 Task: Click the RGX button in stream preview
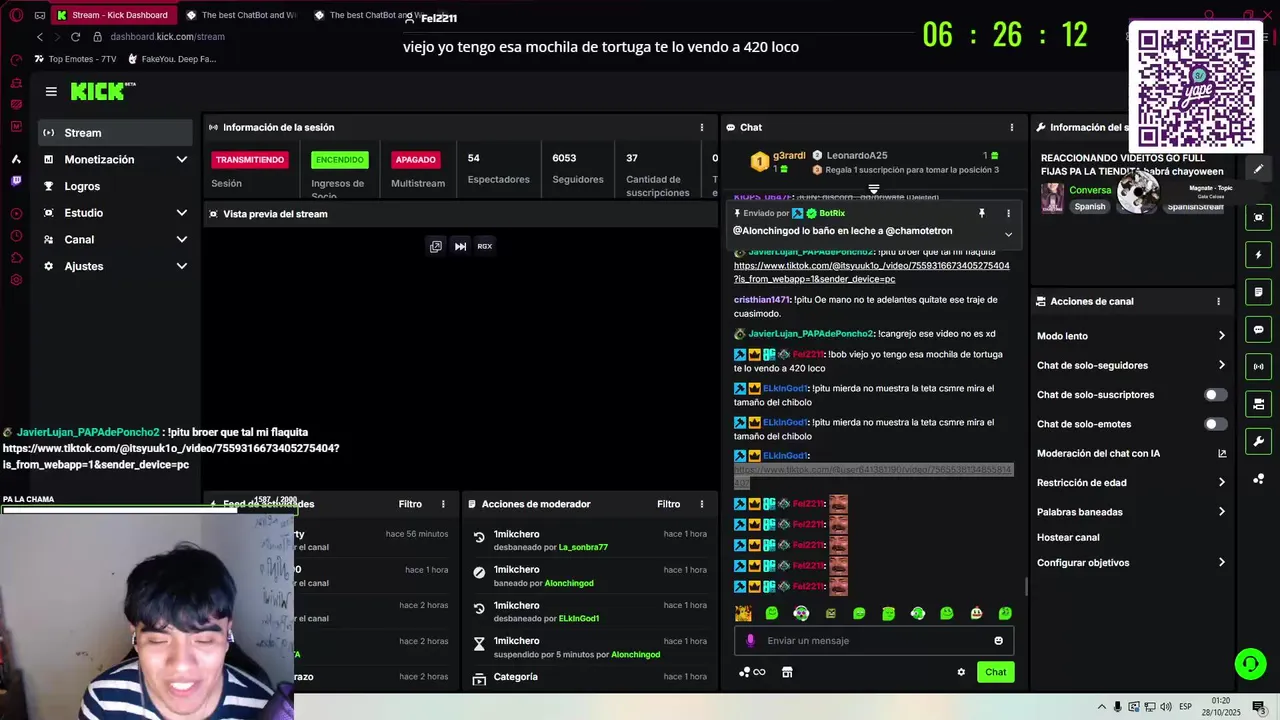485,246
